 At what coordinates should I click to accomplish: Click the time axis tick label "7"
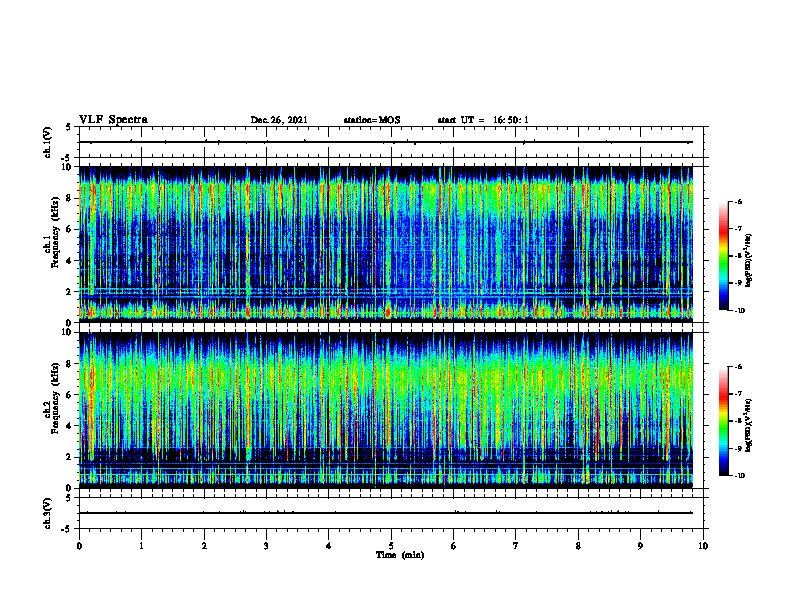(516, 546)
